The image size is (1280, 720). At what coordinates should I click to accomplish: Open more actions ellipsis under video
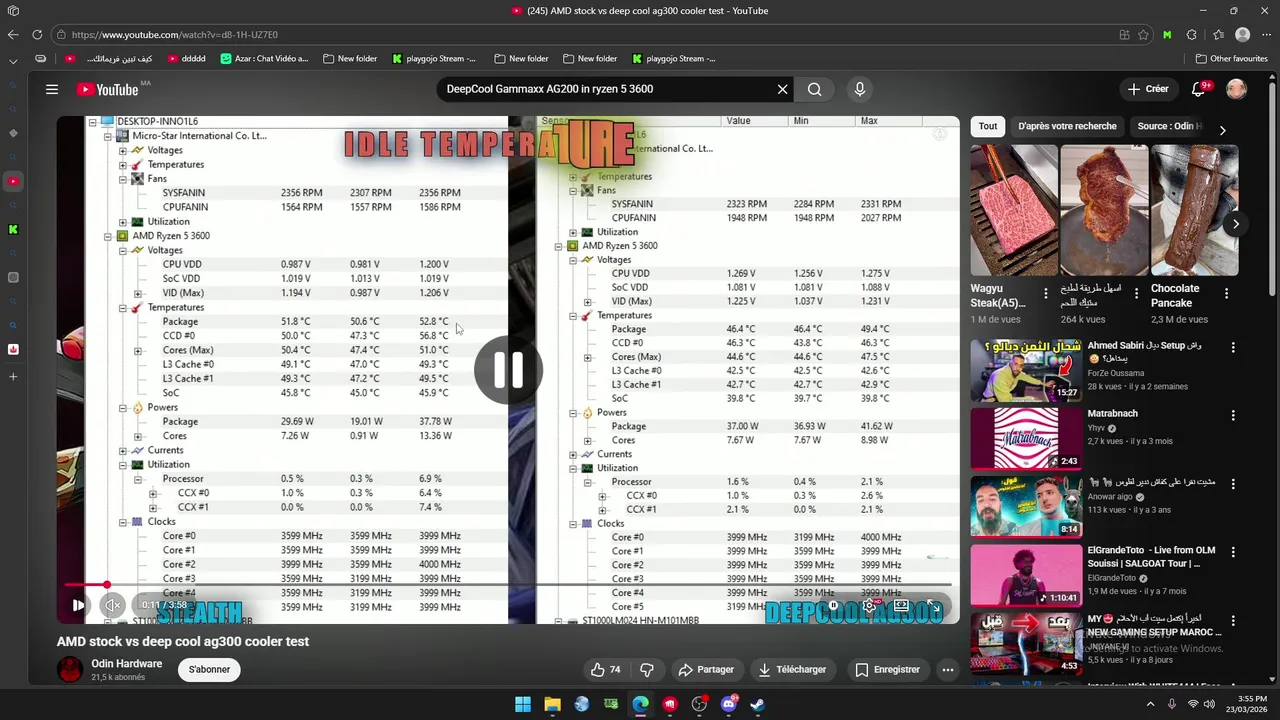tap(948, 670)
